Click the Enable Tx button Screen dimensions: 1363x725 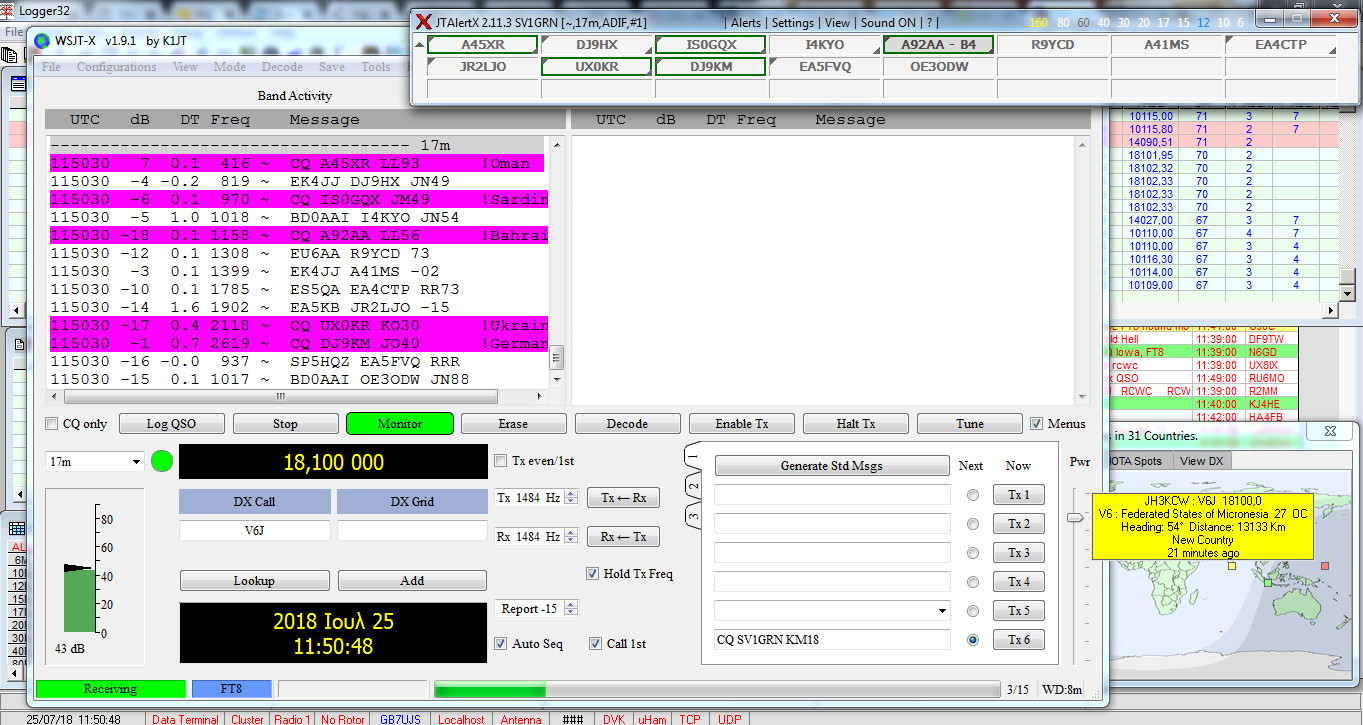tap(741, 424)
